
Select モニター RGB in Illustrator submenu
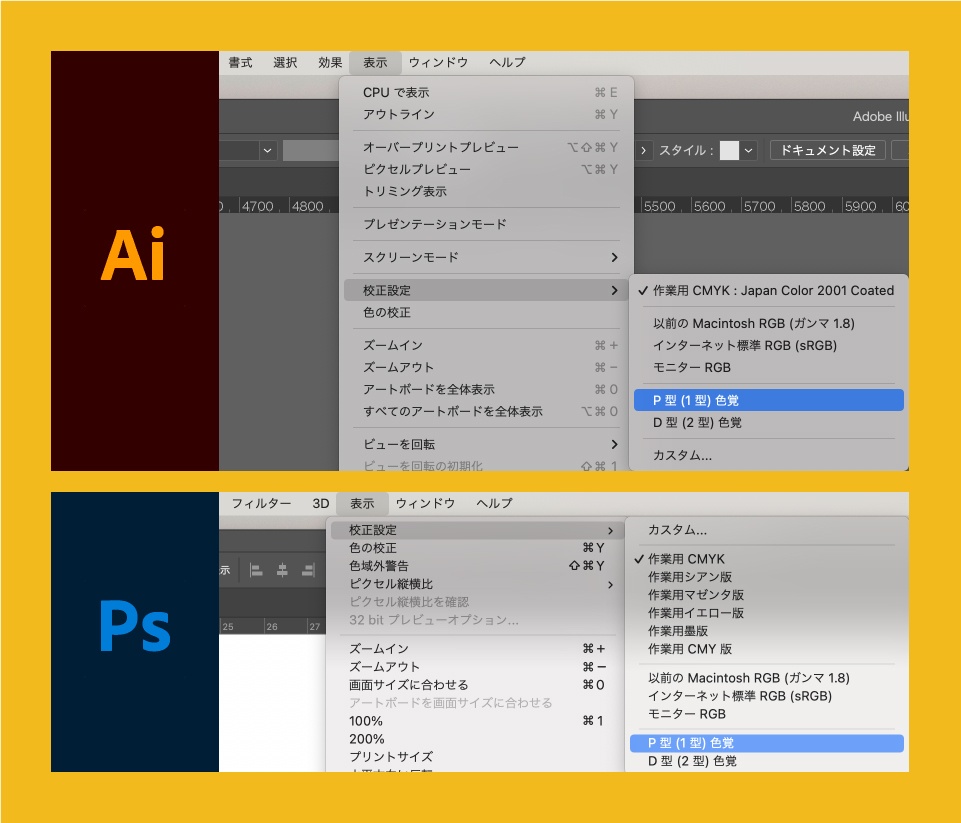click(x=769, y=368)
